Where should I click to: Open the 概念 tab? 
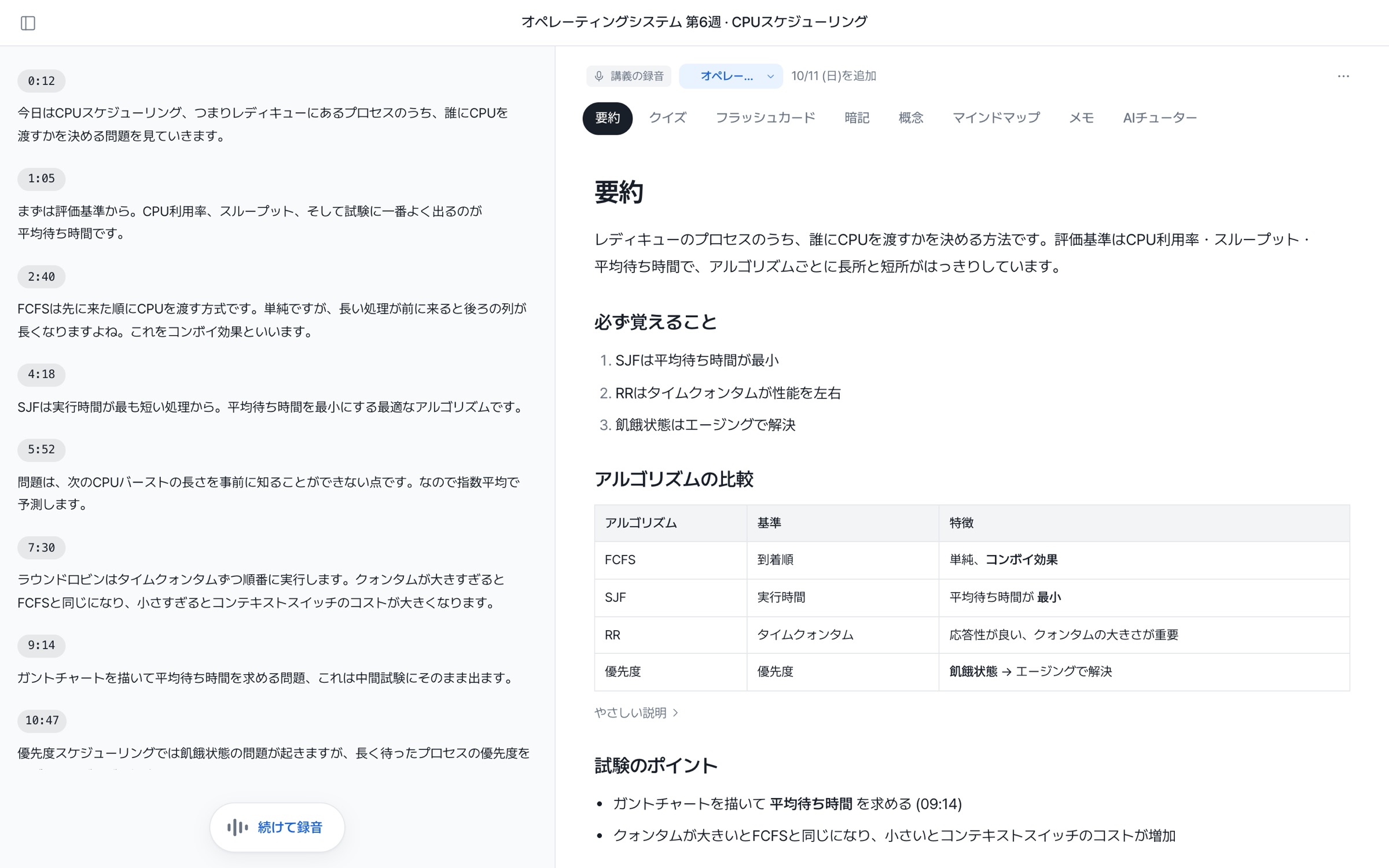[x=910, y=118]
